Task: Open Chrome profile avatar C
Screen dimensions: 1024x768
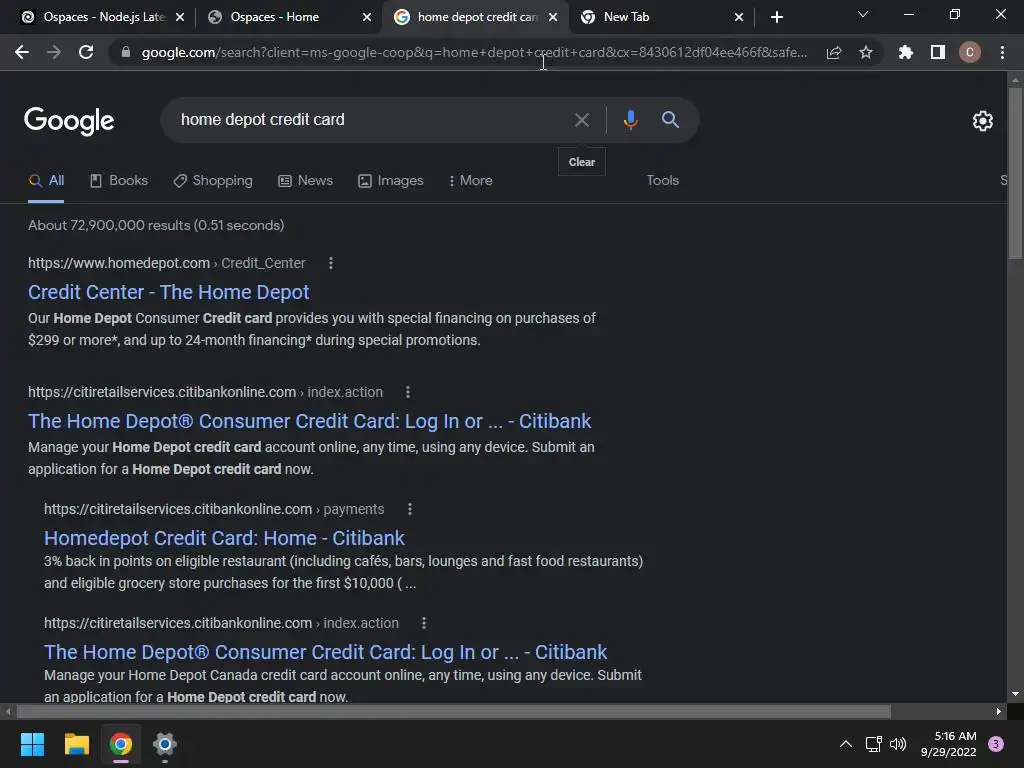Action: [x=970, y=52]
